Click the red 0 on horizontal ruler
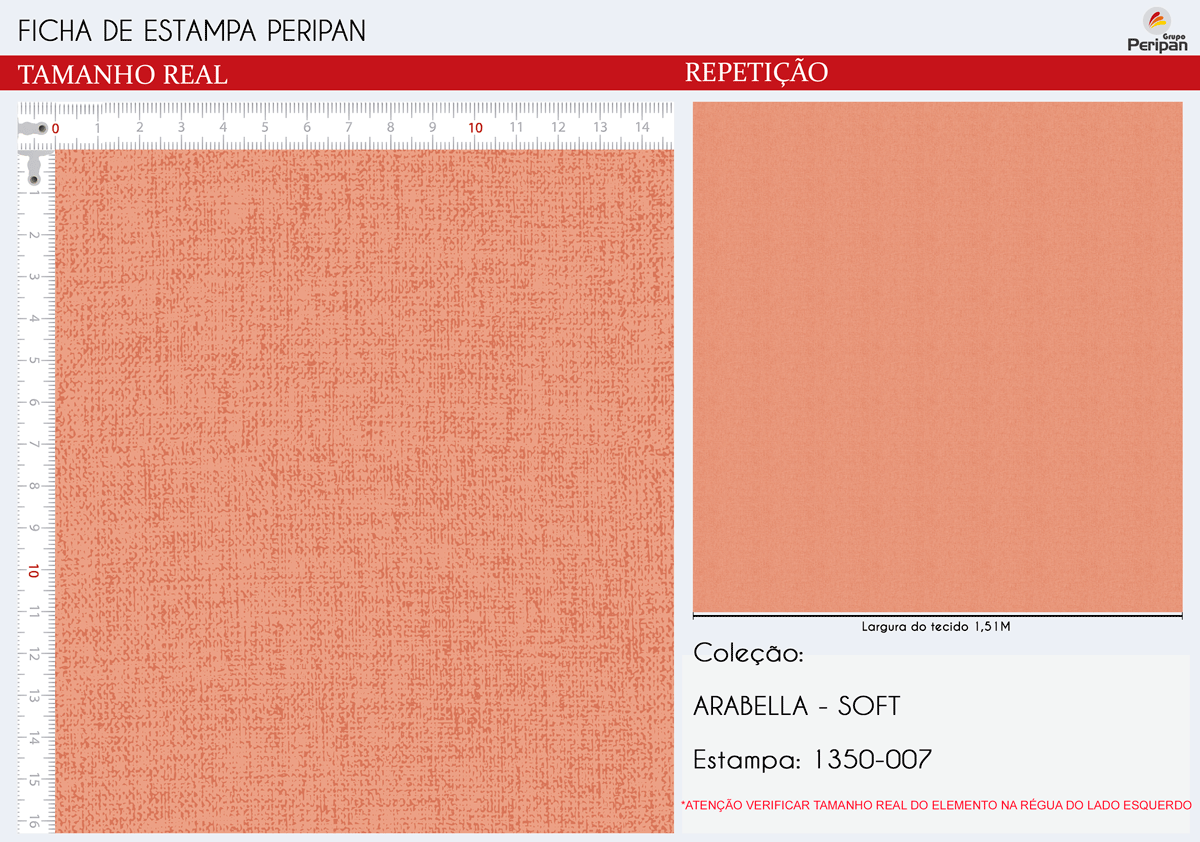The image size is (1200, 842). pyautogui.click(x=55, y=129)
